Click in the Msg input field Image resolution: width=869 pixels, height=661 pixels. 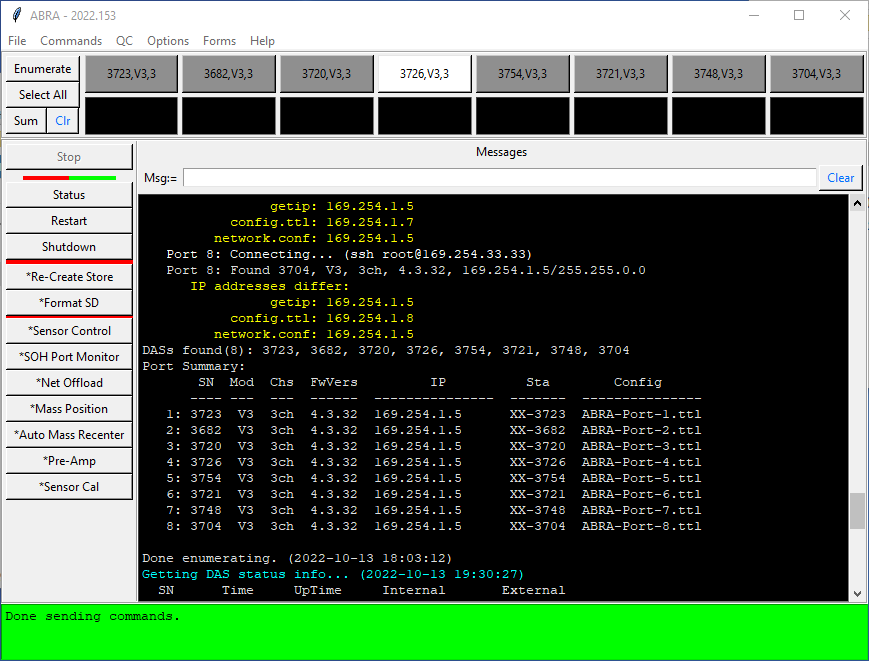499,178
